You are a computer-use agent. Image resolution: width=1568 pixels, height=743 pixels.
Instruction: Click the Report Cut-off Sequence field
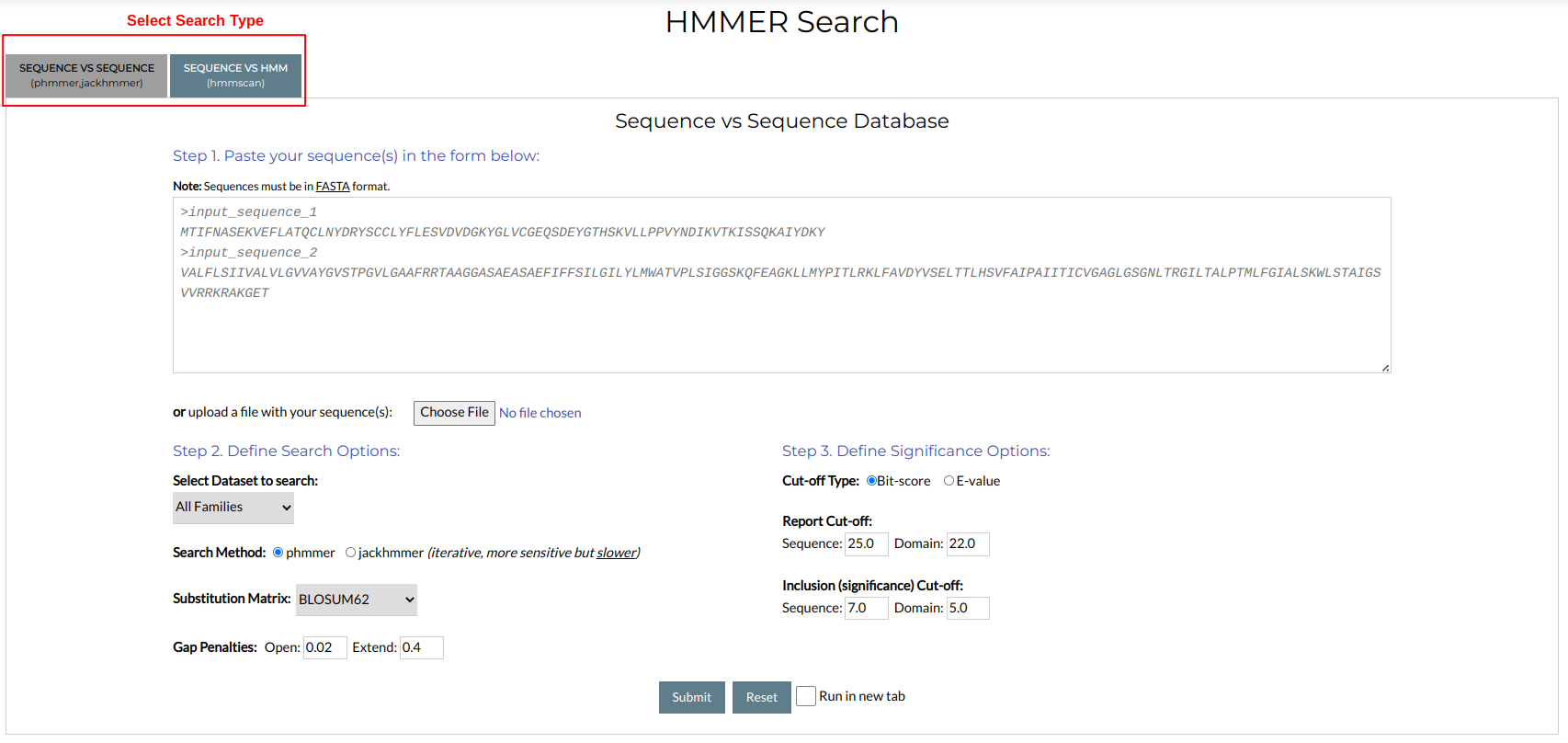866,544
